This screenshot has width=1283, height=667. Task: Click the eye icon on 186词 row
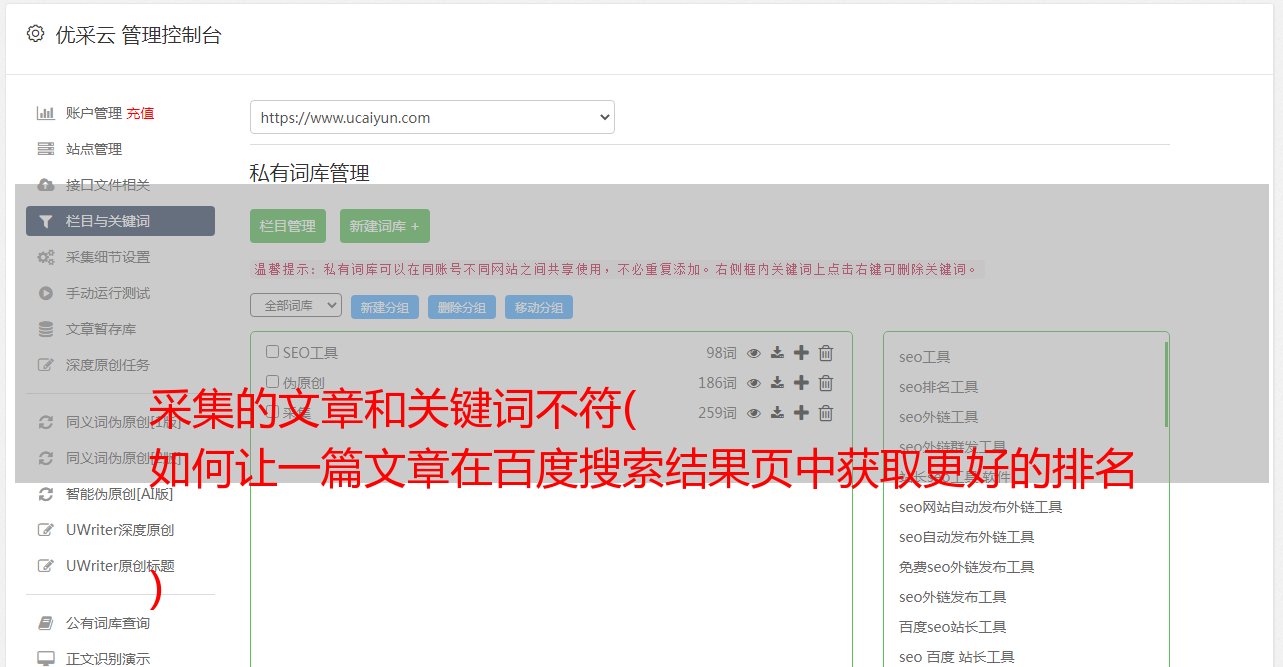(754, 383)
